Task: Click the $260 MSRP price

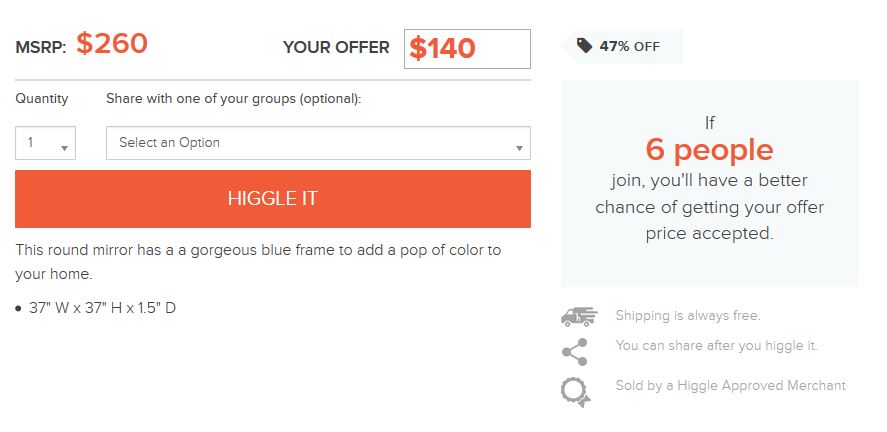Action: click(112, 44)
